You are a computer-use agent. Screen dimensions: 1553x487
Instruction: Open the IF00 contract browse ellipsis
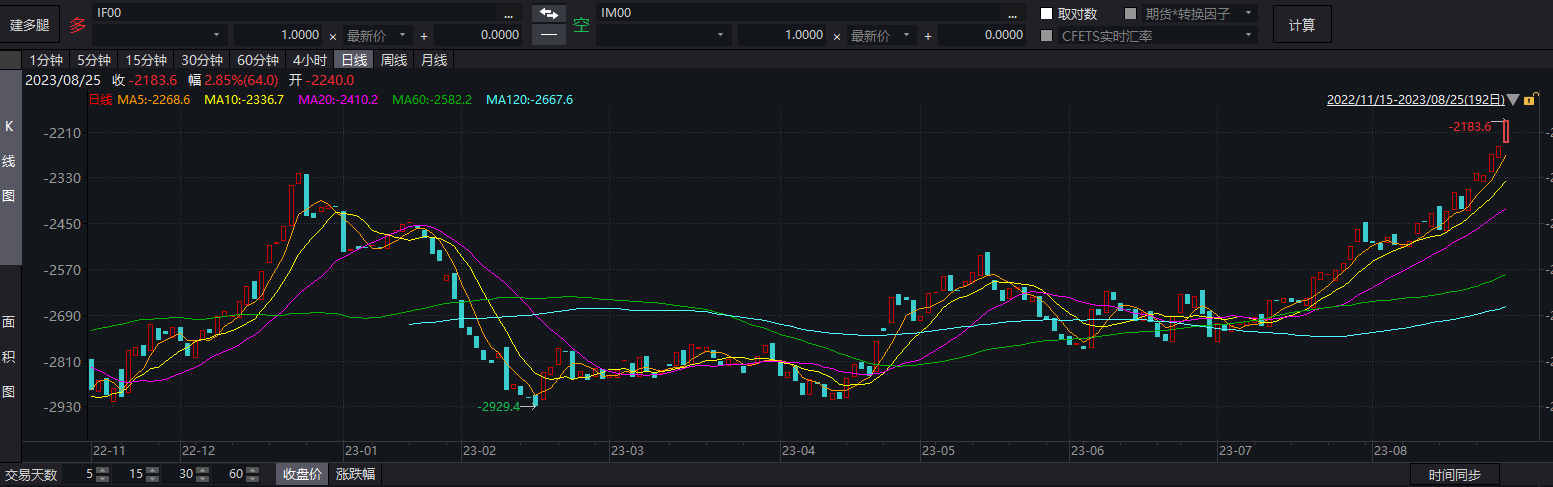tap(509, 13)
